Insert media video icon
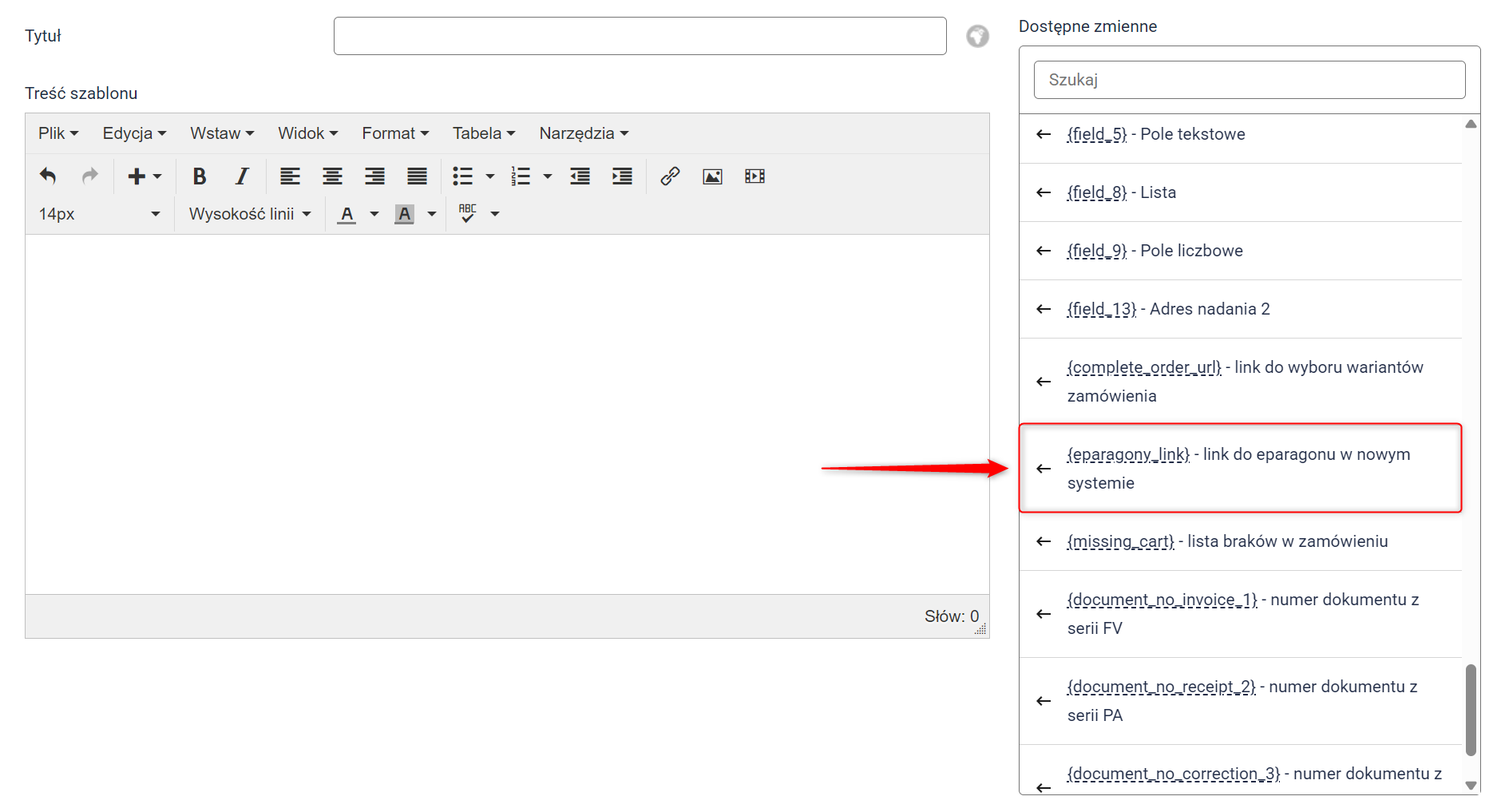This screenshot has height=812, width=1501. tap(754, 176)
